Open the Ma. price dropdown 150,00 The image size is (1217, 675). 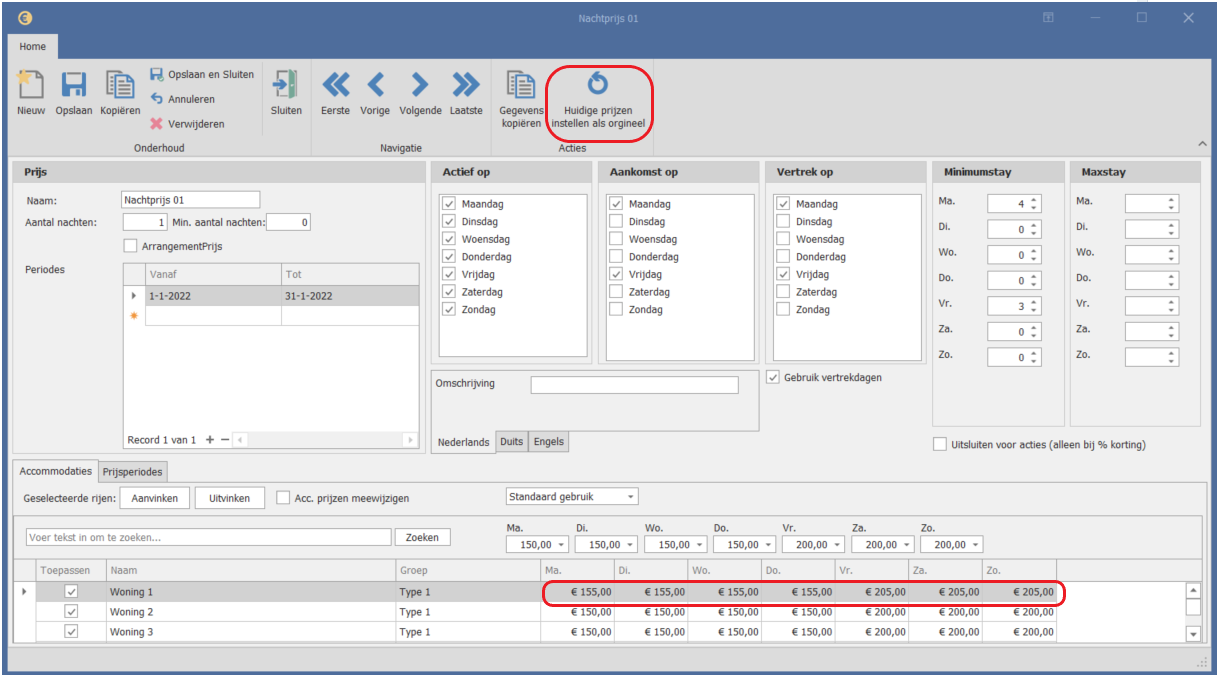(x=561, y=545)
